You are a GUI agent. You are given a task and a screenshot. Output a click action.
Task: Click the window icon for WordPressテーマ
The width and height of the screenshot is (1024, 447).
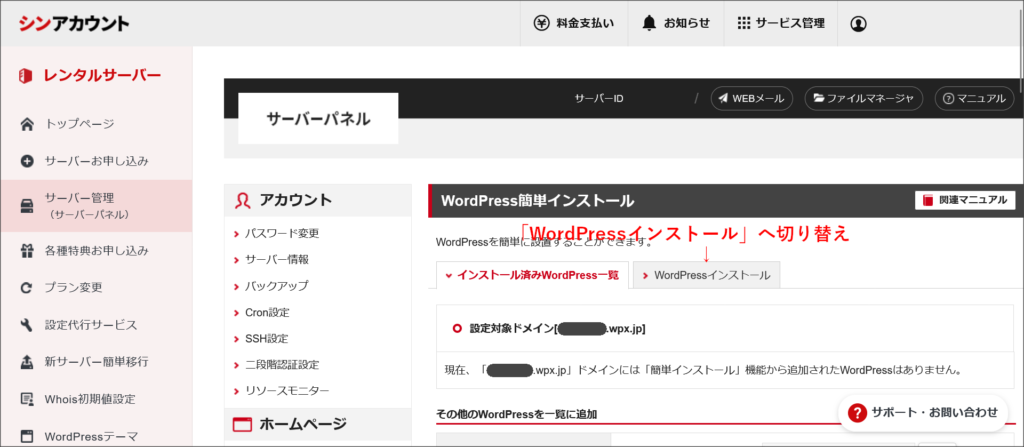(27, 436)
